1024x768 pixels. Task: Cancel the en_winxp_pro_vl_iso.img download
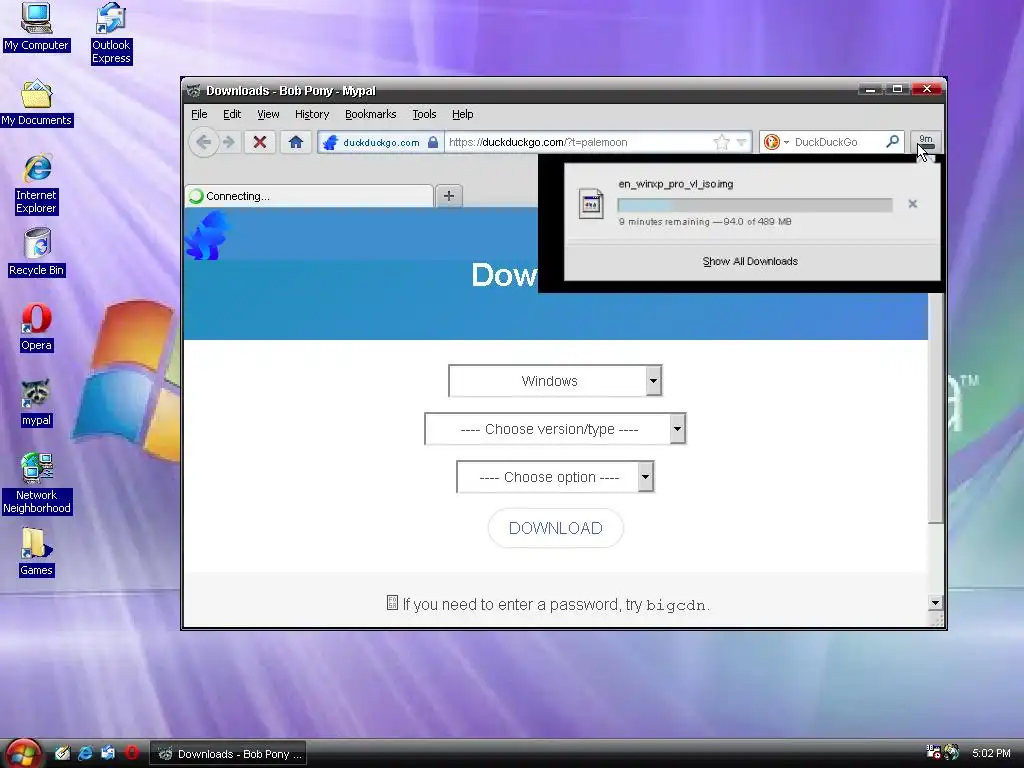coord(912,204)
